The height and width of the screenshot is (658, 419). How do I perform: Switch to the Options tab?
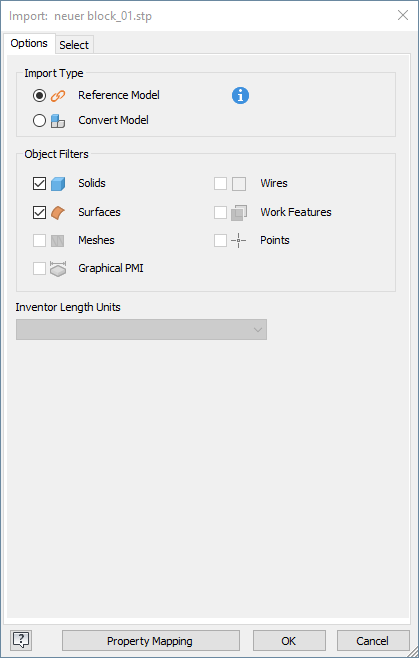click(x=29, y=43)
